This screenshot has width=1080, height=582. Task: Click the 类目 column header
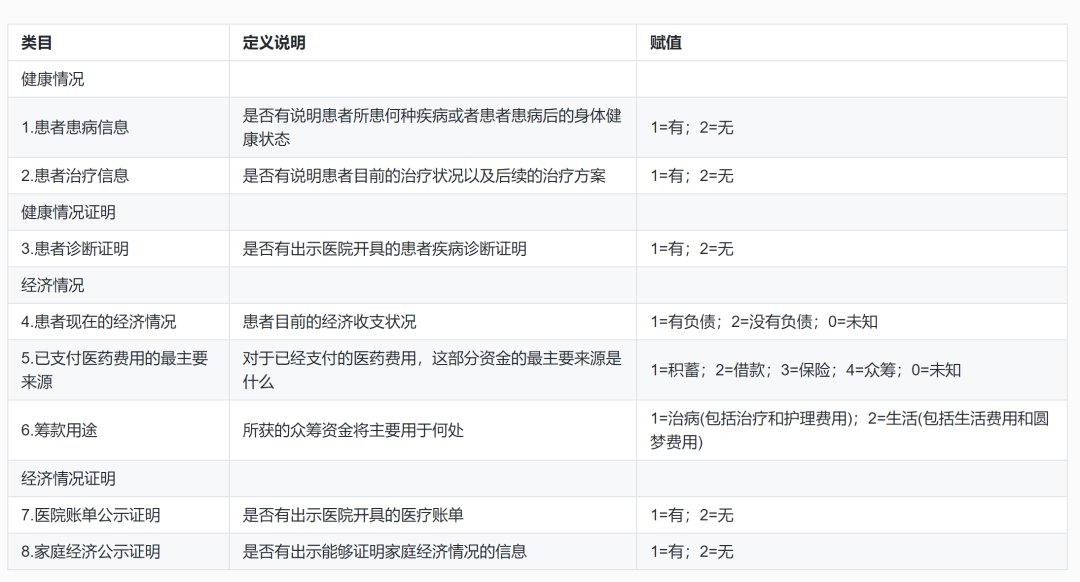tap(32, 42)
